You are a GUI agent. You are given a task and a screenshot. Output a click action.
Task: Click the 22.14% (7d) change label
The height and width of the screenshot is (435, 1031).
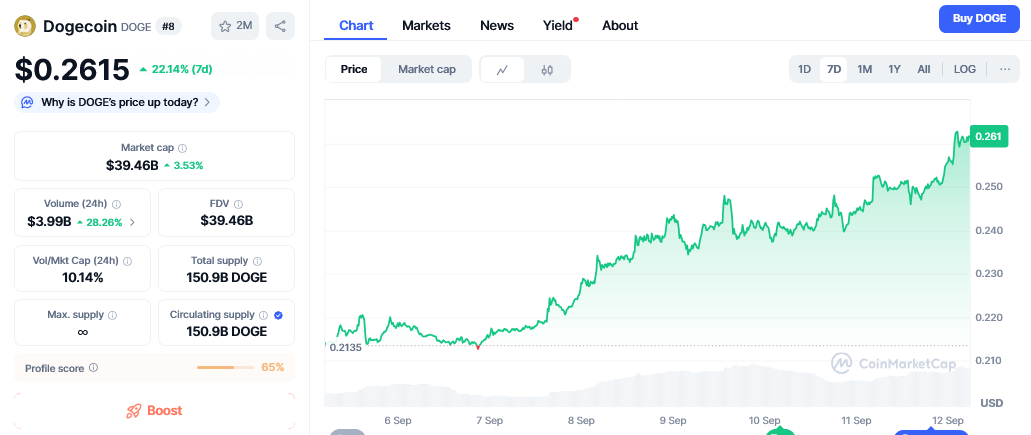pos(176,69)
